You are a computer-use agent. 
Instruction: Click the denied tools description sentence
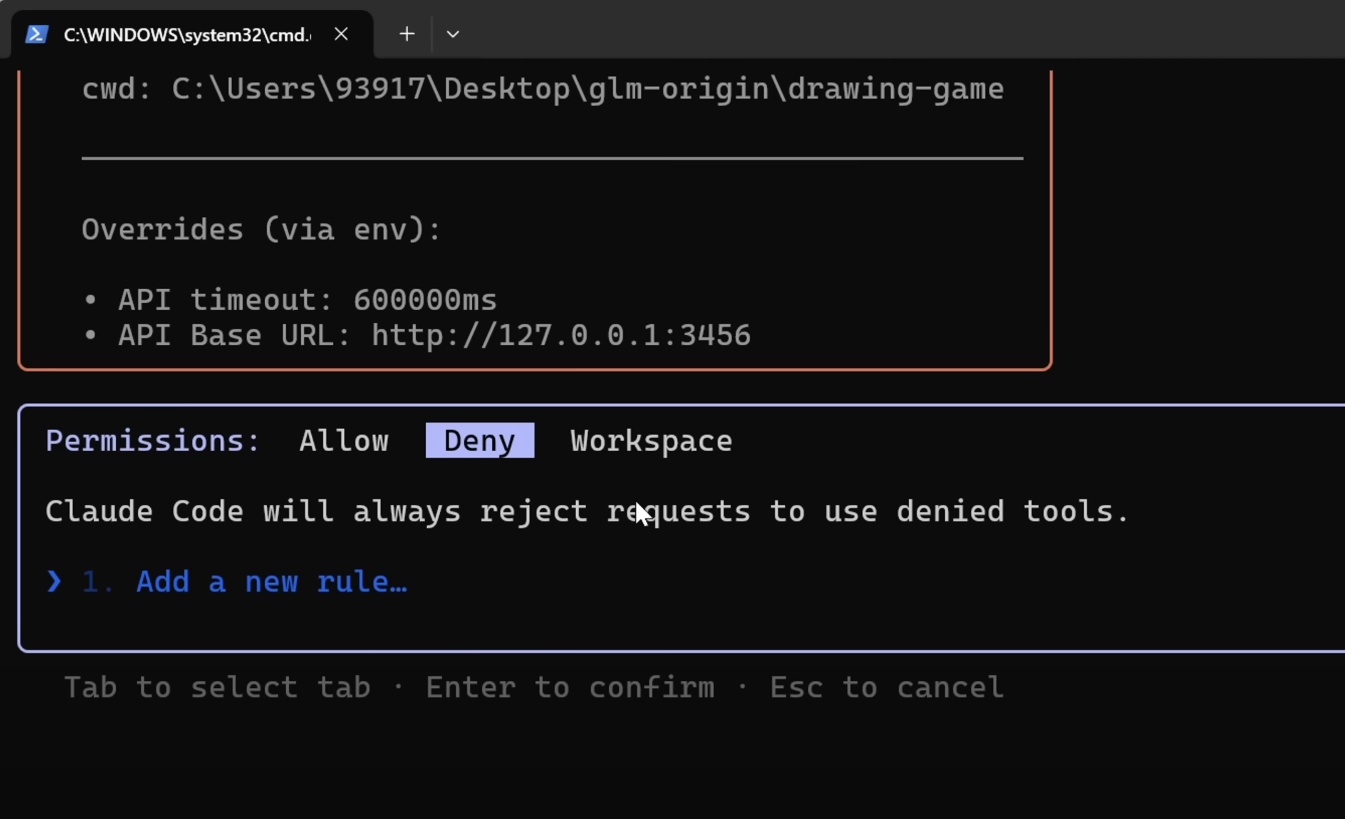pyautogui.click(x=587, y=512)
